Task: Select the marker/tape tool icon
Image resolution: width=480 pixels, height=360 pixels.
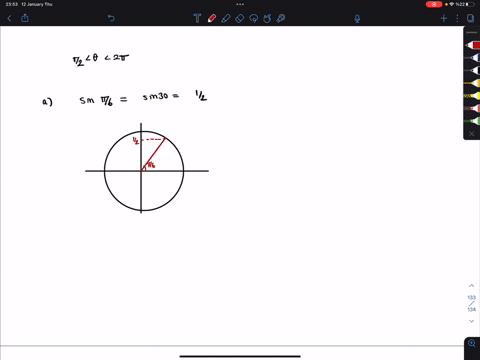Action: tap(281, 18)
